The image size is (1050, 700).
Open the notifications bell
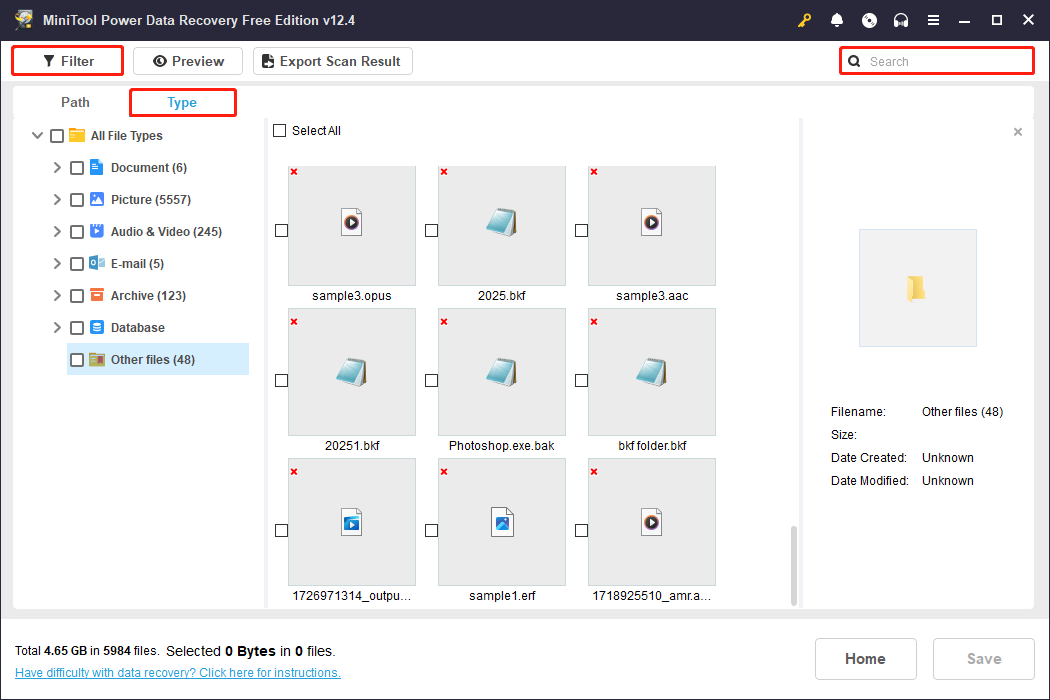click(837, 20)
